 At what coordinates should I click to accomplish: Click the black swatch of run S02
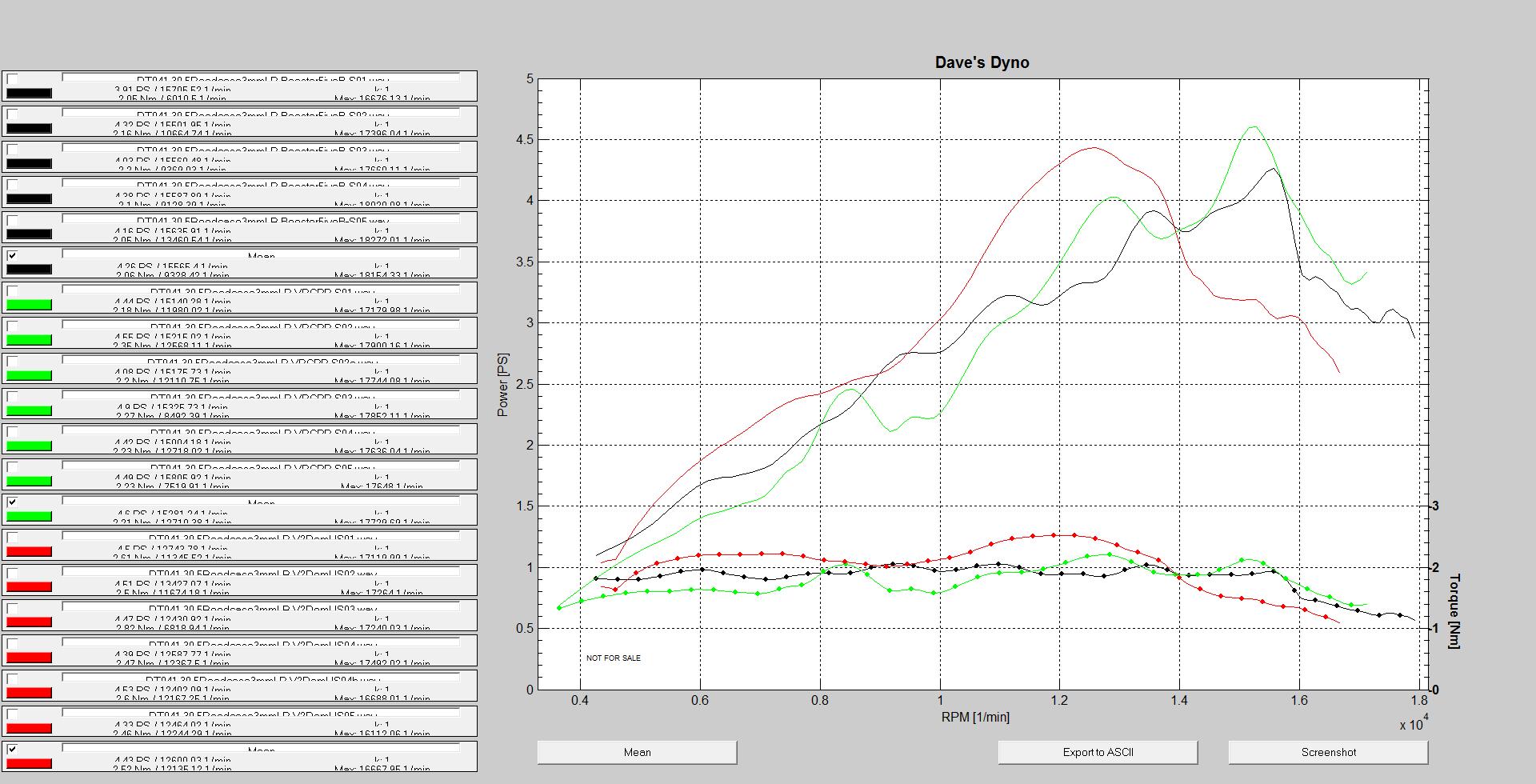point(29,129)
